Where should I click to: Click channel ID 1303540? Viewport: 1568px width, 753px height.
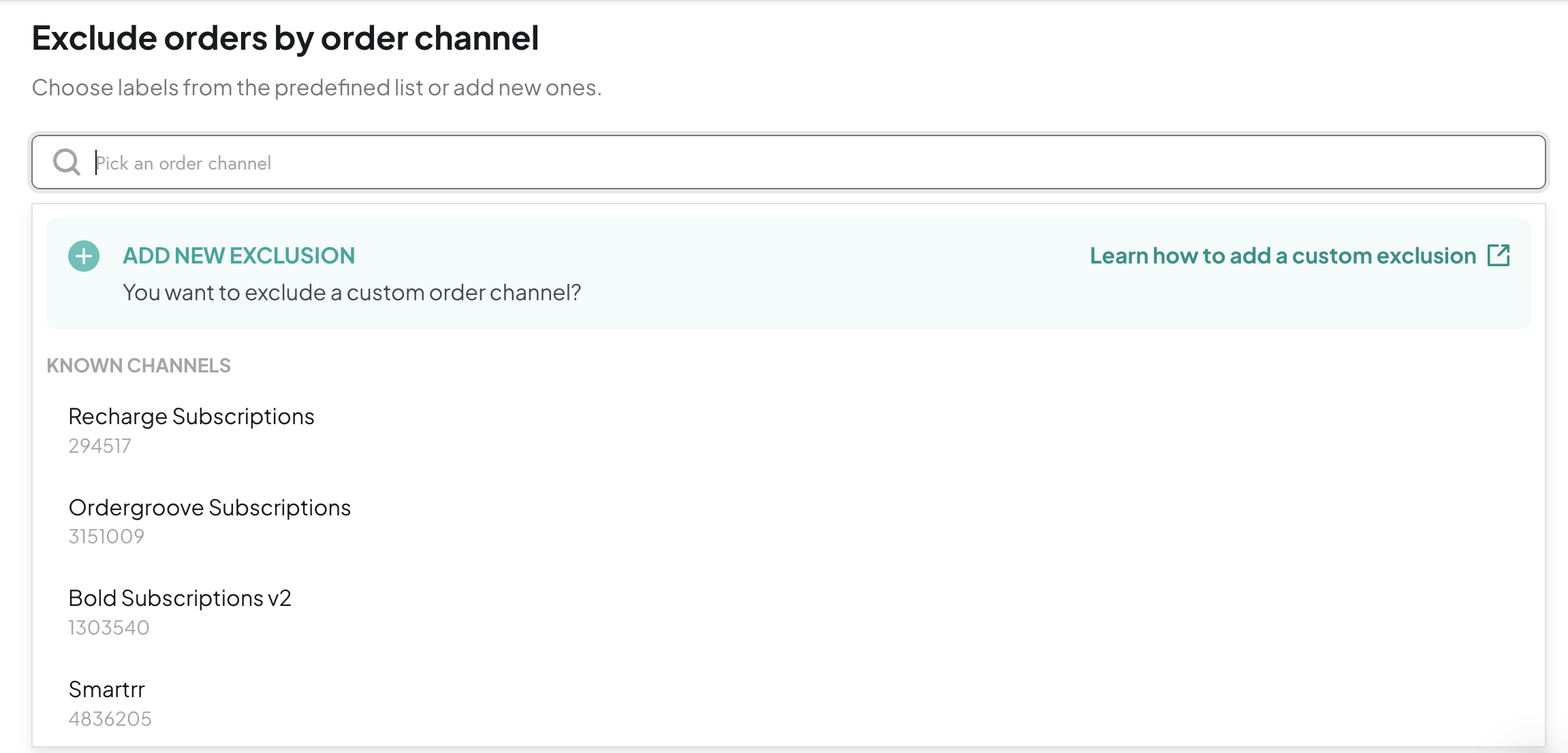coord(109,628)
